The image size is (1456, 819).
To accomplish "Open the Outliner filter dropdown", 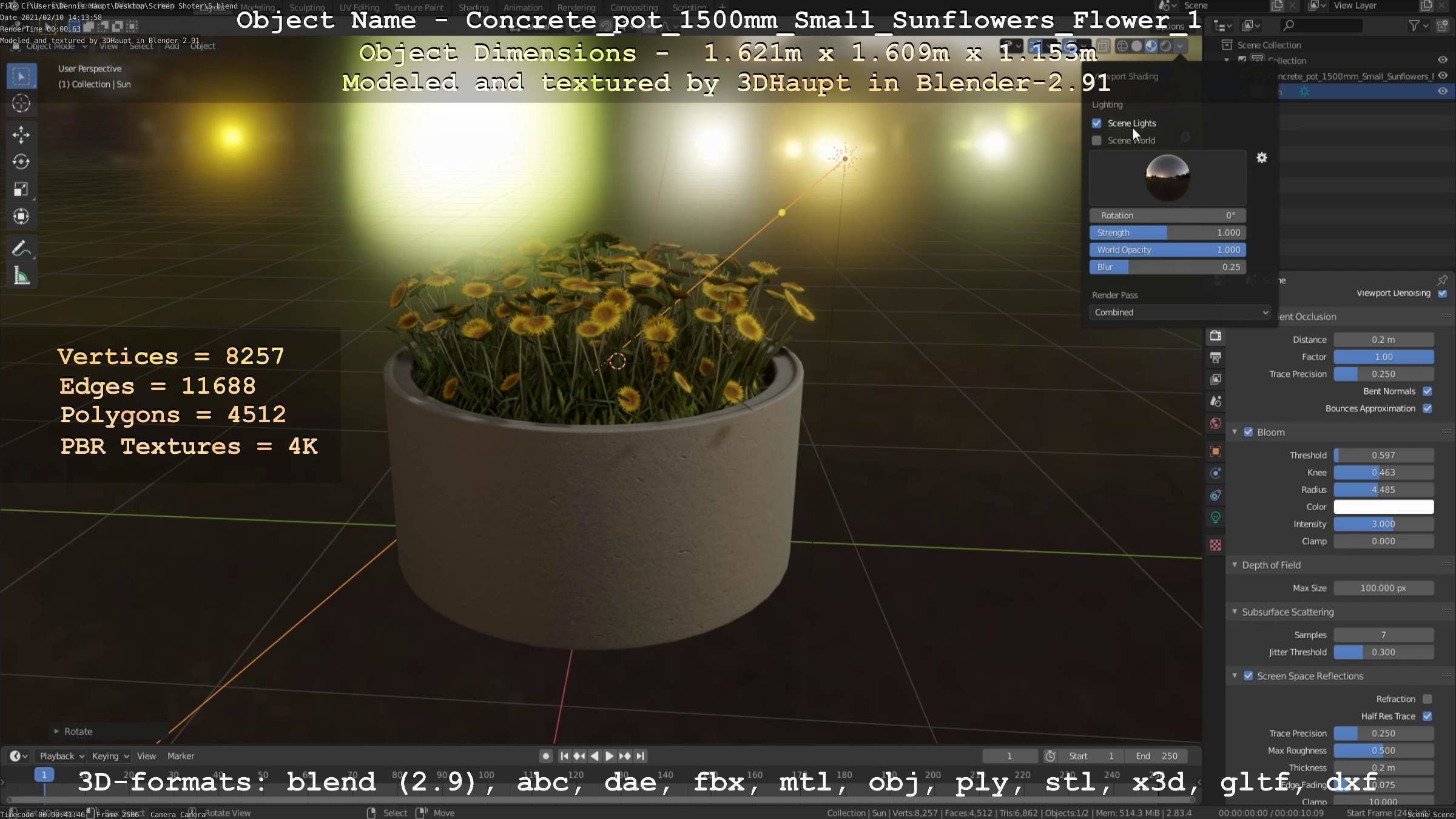I will point(1417,25).
